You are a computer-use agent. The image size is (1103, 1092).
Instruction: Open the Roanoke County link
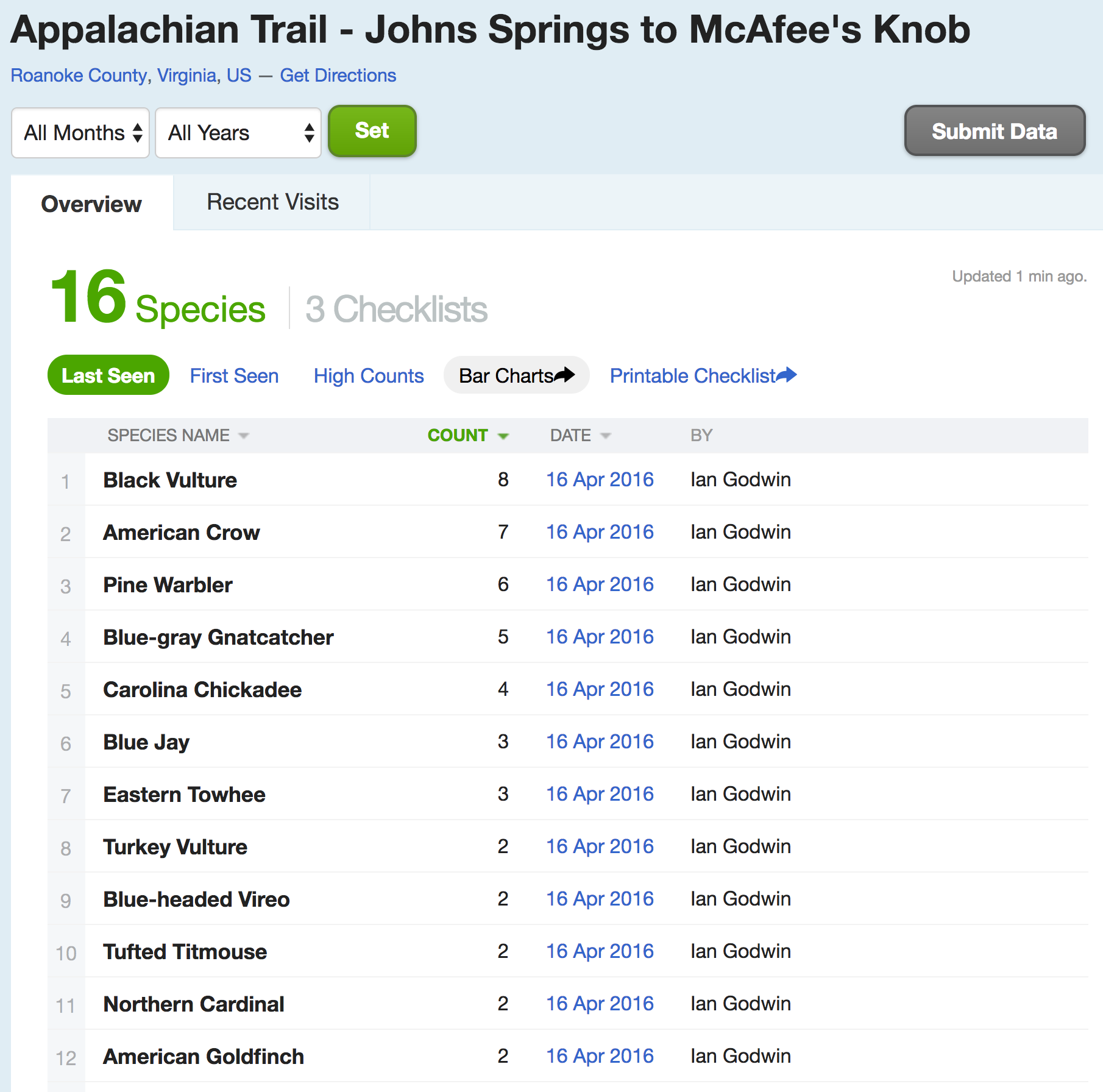(79, 76)
